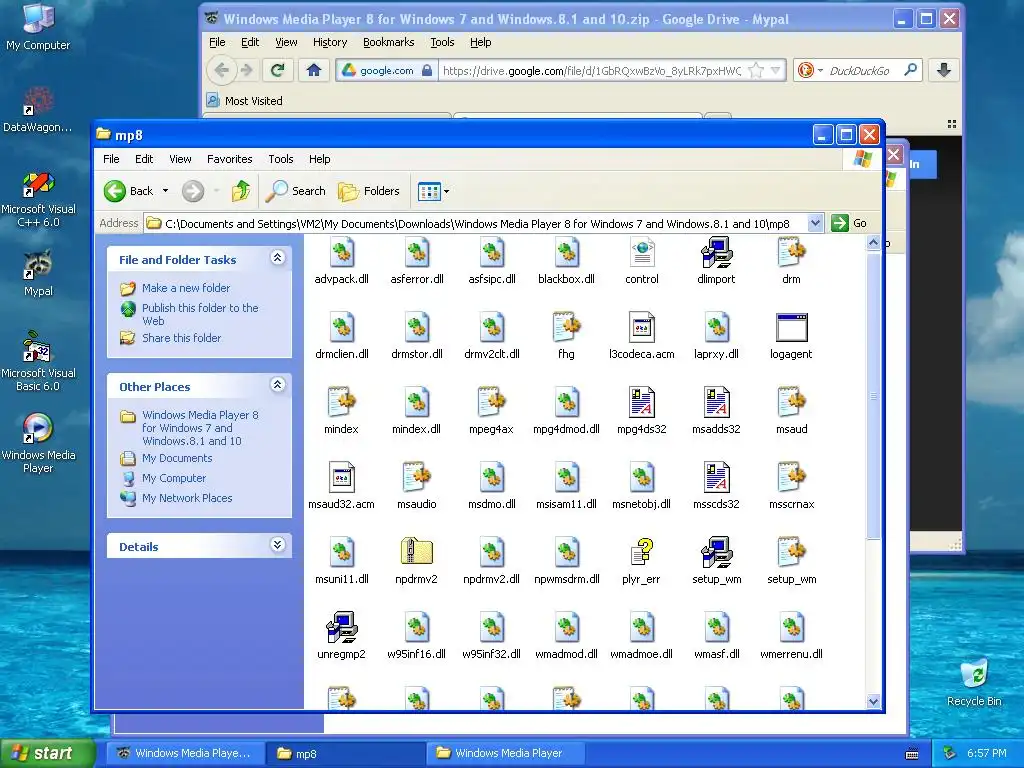Screen dimensions: 1024x768
Task: Select the control file icon
Action: (642, 253)
